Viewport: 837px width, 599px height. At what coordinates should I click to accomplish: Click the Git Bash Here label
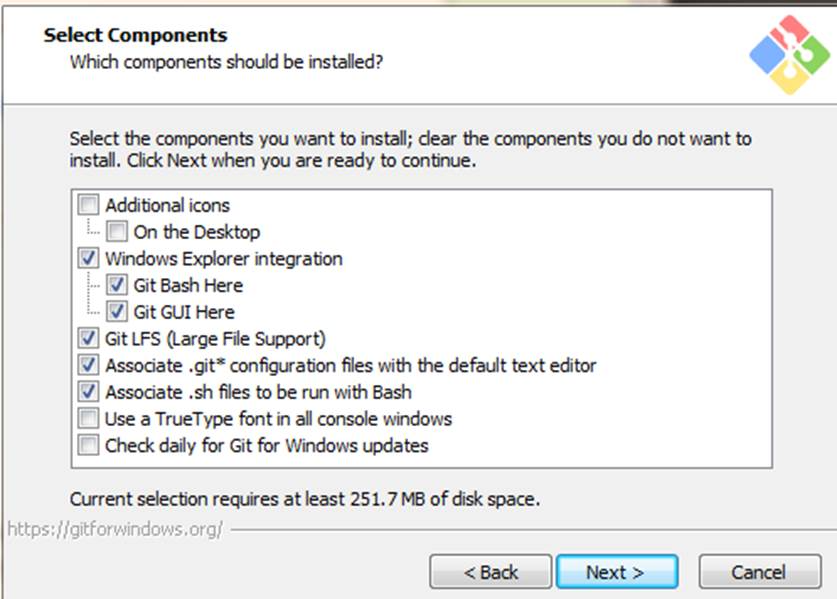point(188,285)
